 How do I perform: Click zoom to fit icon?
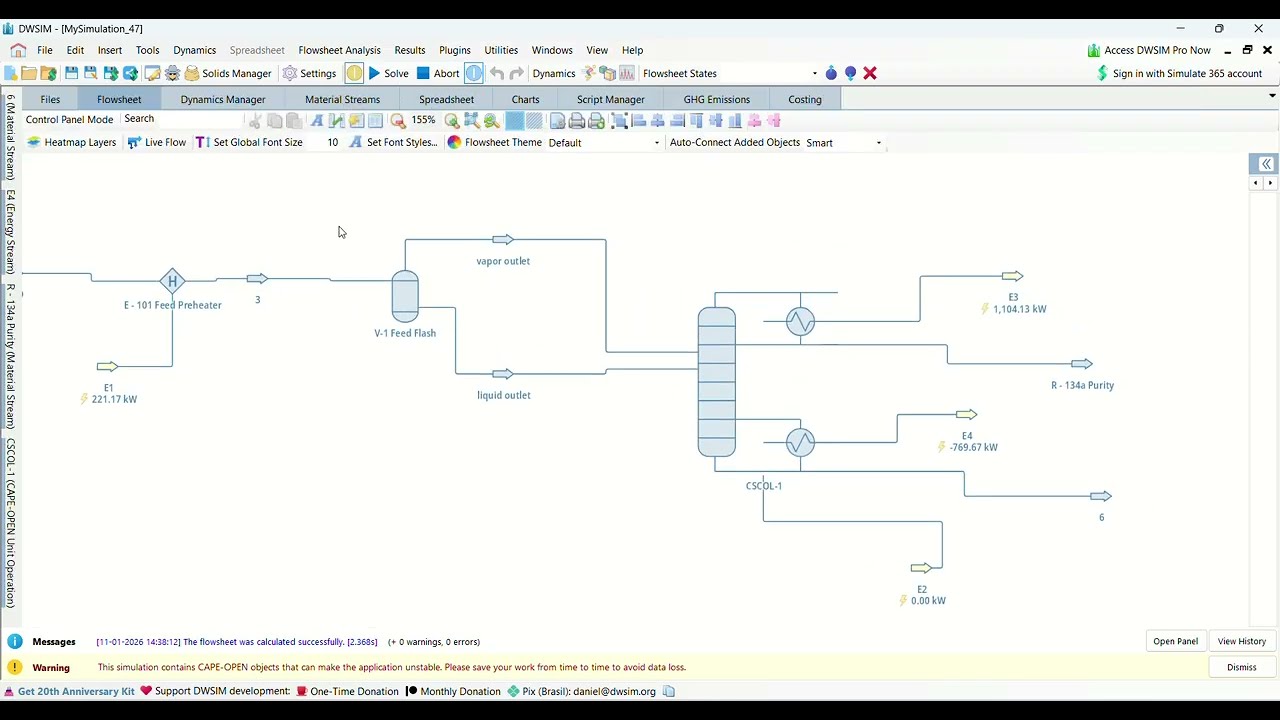click(471, 120)
